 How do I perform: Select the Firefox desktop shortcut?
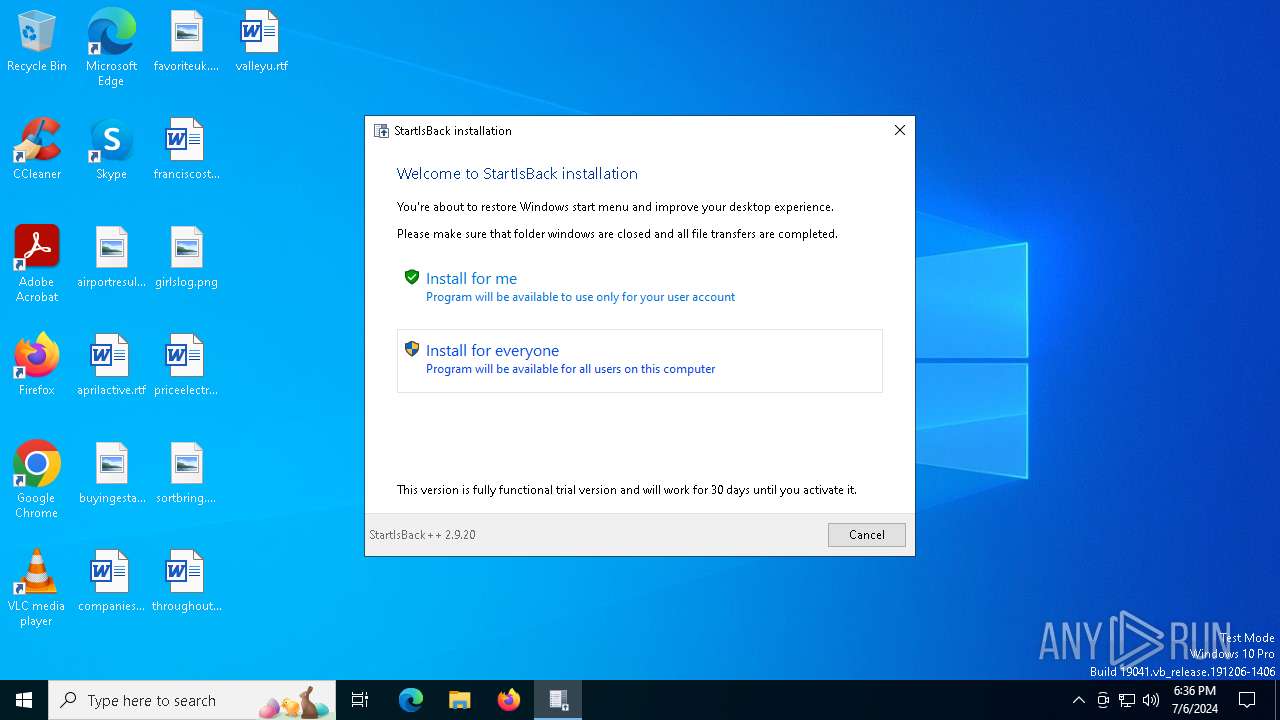37,366
